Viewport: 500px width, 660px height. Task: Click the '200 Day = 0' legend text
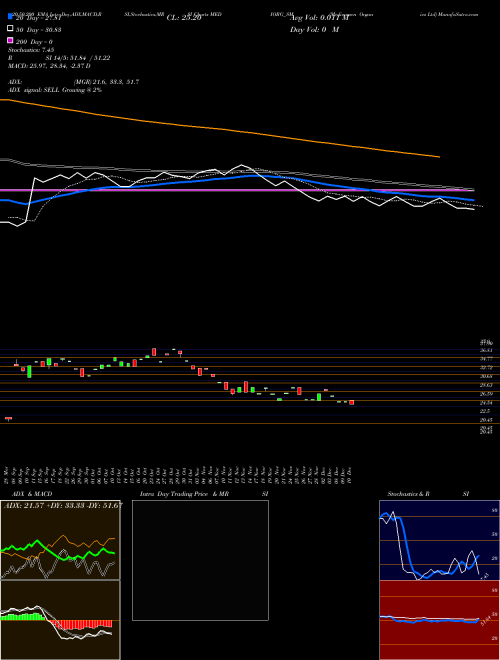coord(34,42)
